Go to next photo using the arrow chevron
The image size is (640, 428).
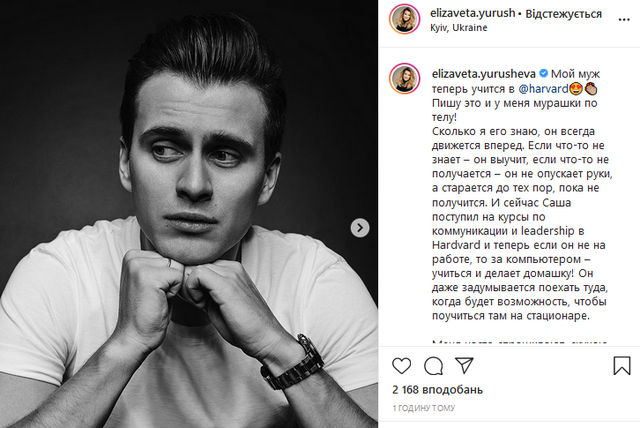360,228
